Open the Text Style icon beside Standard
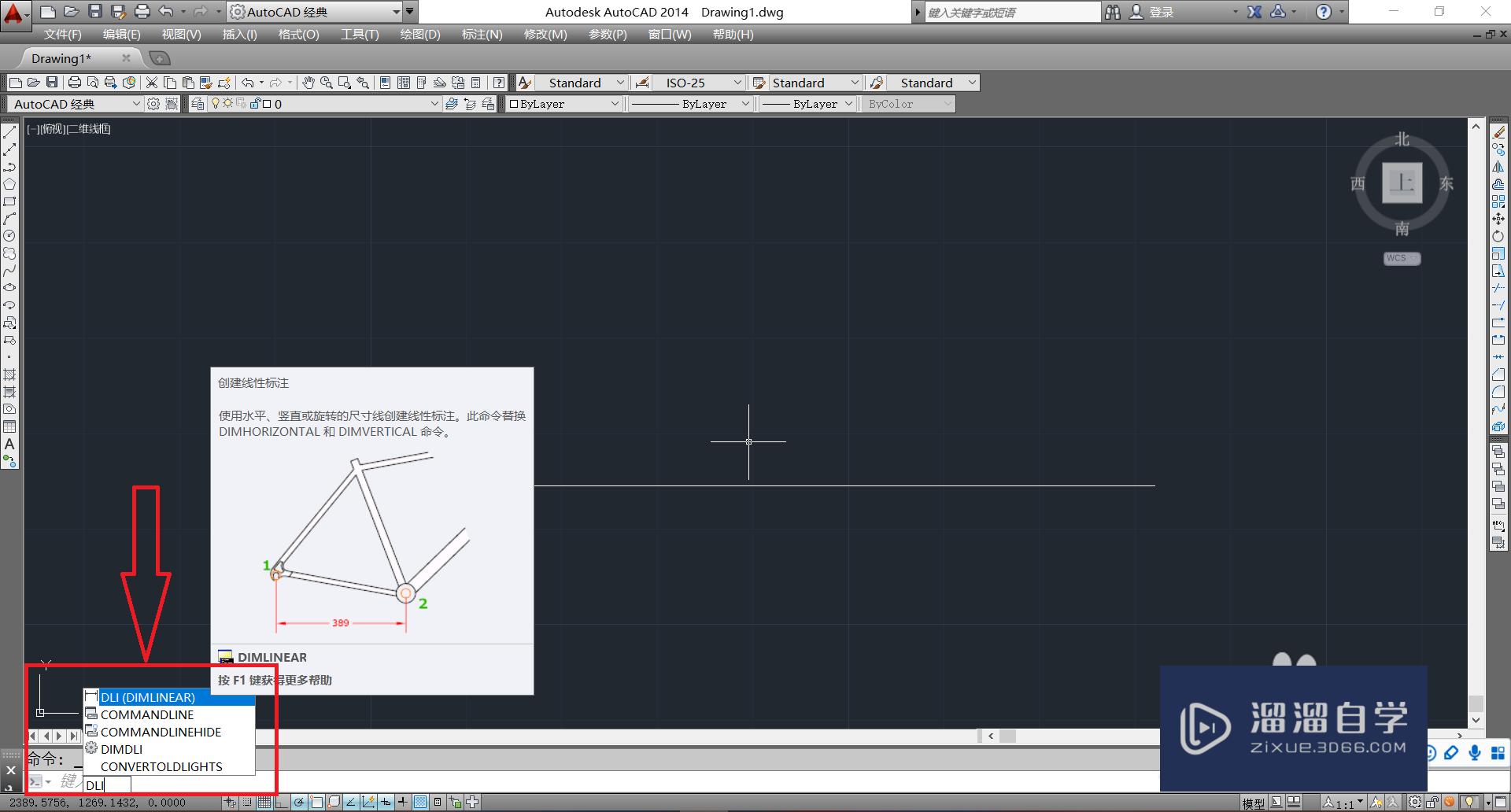This screenshot has height=812, width=1511. pos(525,83)
